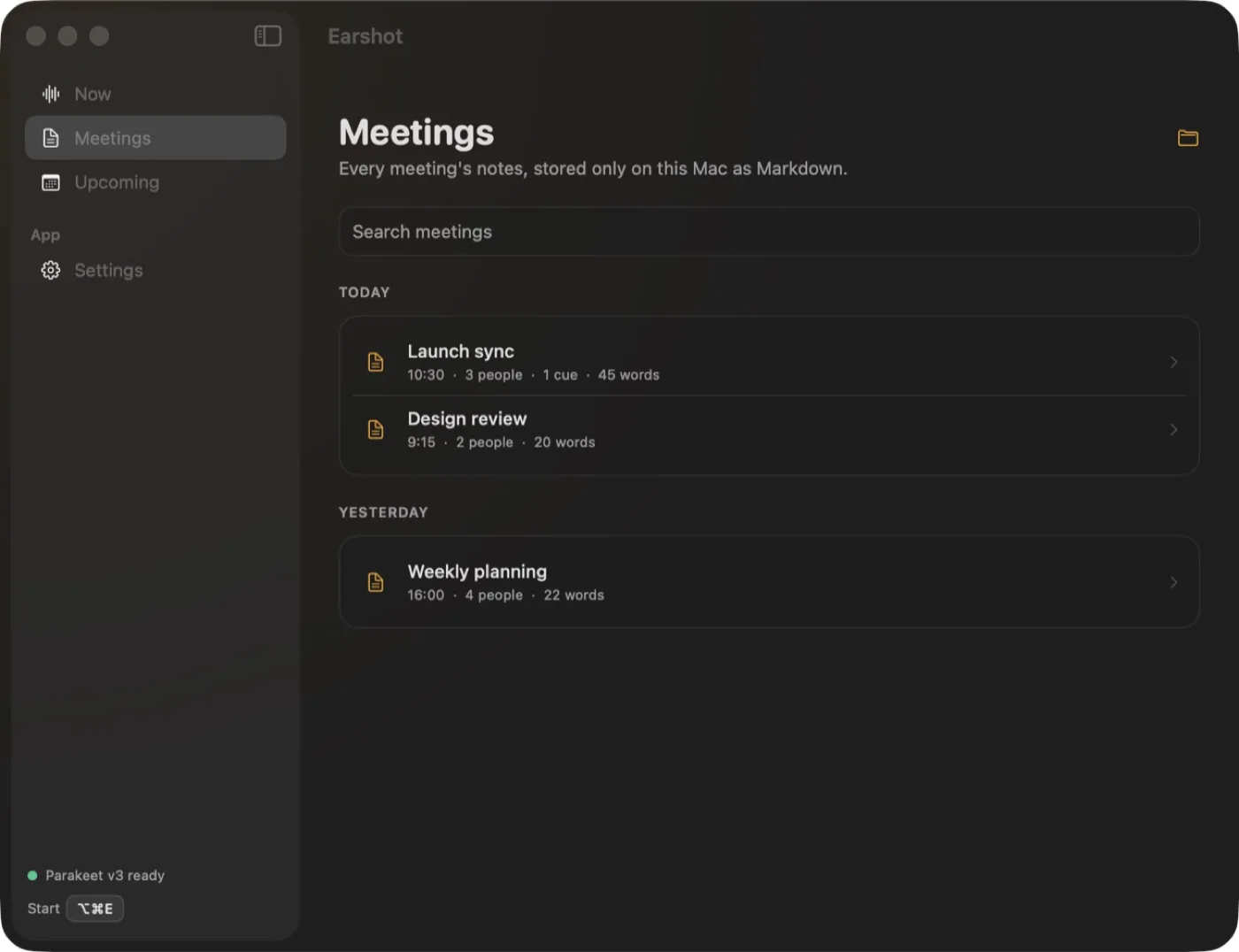Image resolution: width=1239 pixels, height=952 pixels.
Task: Go to the Now section
Action: click(156, 94)
